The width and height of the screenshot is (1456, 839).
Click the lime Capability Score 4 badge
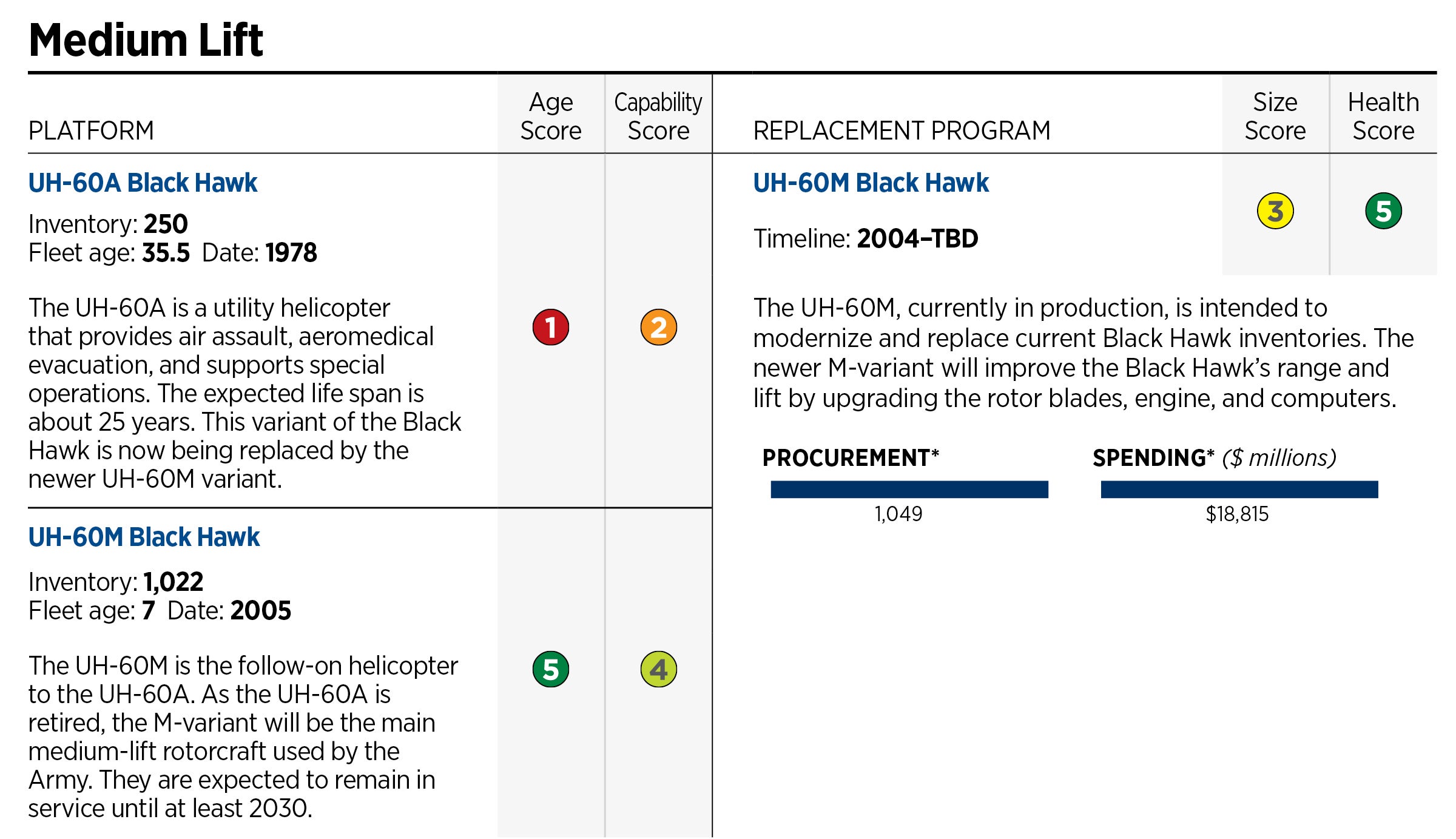[x=658, y=669]
